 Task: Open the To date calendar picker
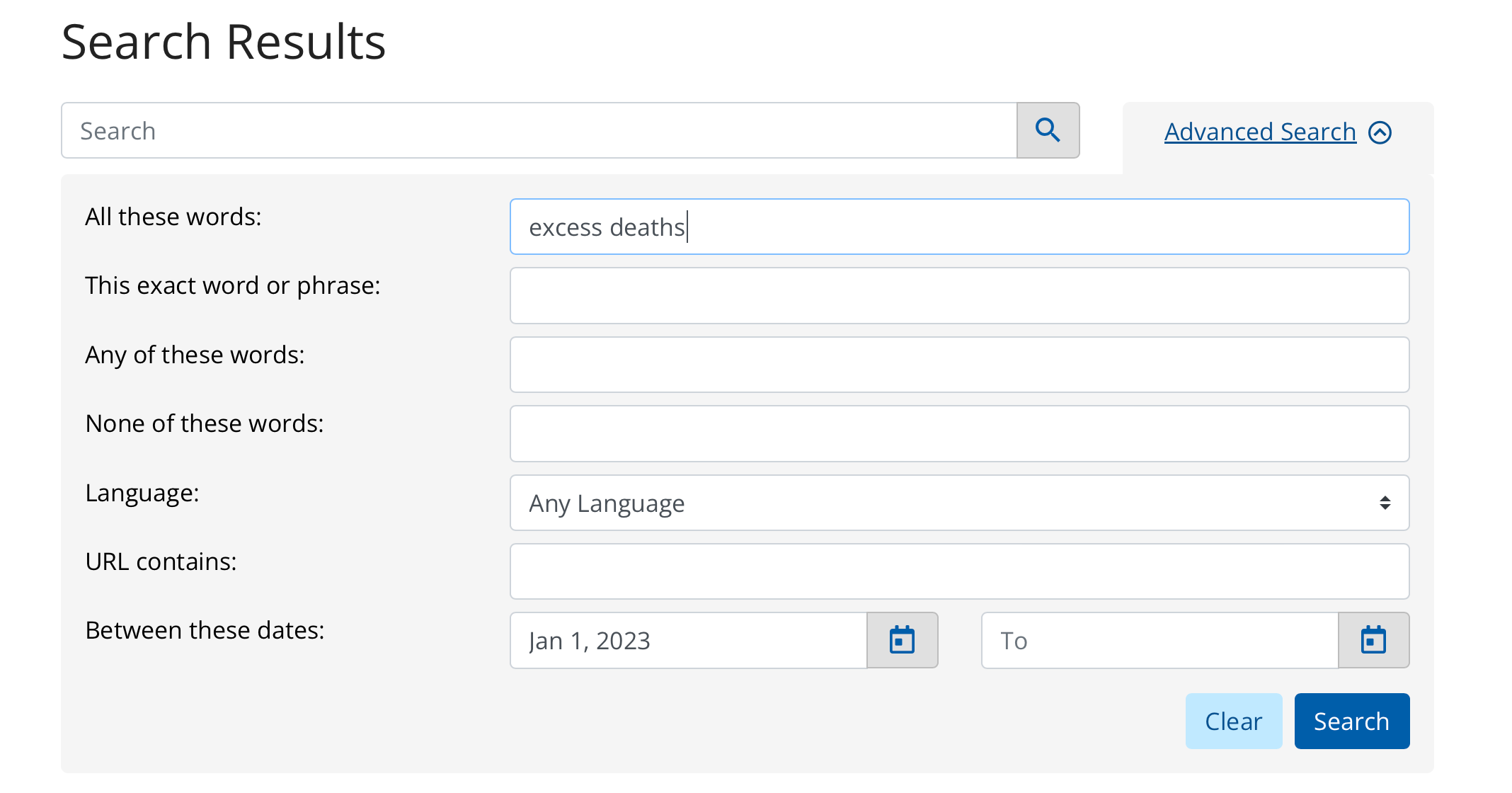(1373, 640)
